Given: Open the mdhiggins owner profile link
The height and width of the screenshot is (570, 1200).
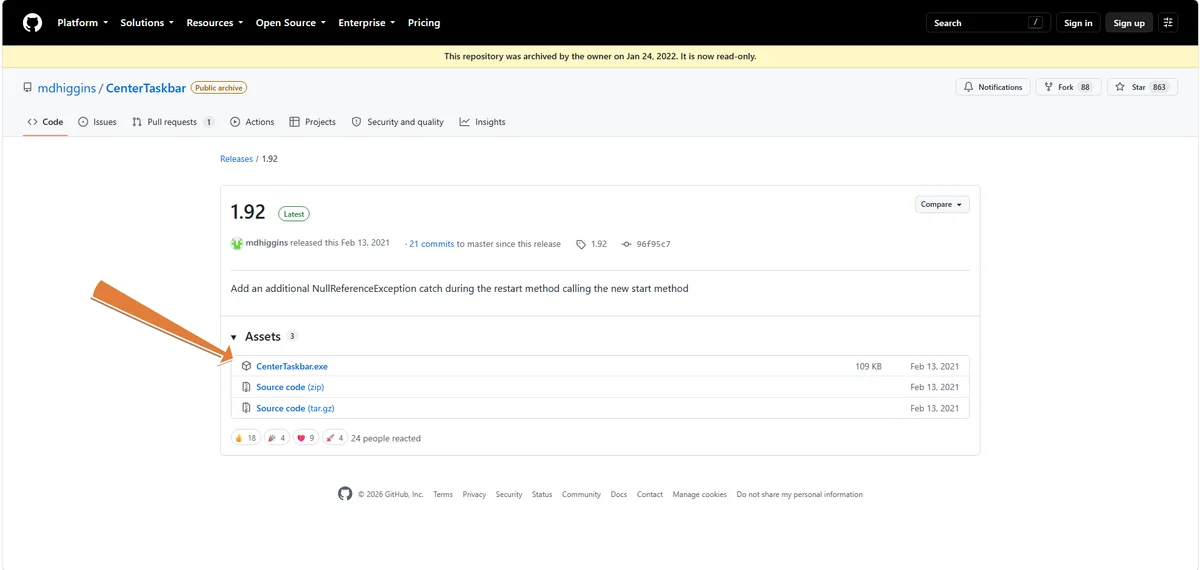Looking at the screenshot, I should click(x=66, y=88).
